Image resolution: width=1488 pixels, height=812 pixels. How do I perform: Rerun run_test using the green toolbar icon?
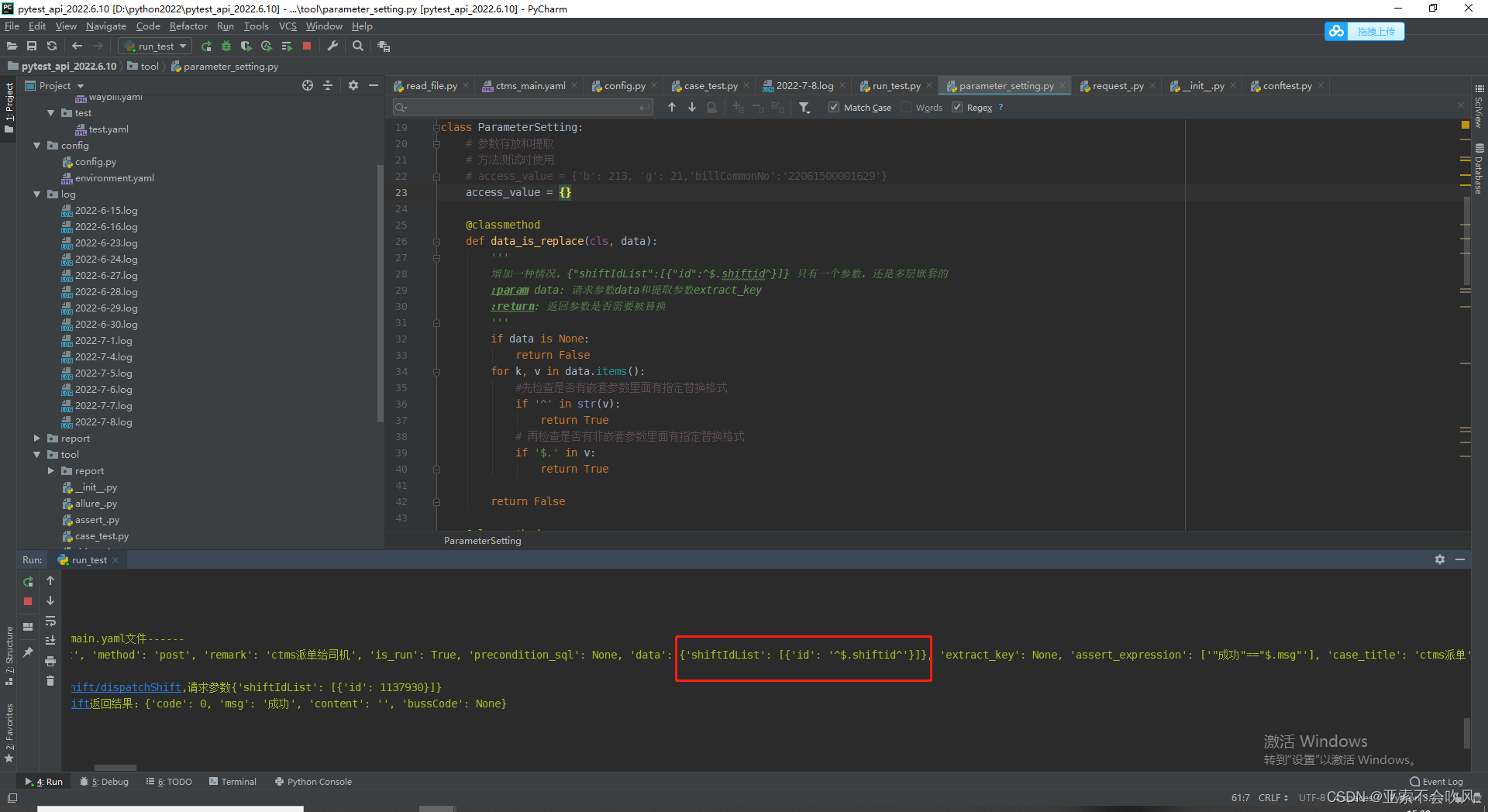click(x=206, y=46)
